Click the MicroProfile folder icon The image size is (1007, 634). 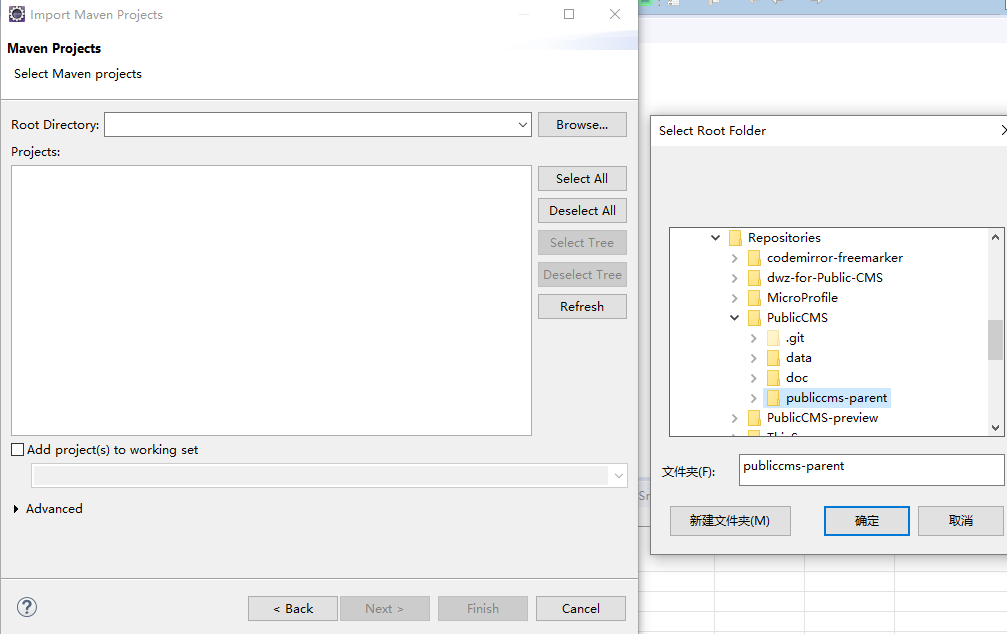tap(754, 298)
